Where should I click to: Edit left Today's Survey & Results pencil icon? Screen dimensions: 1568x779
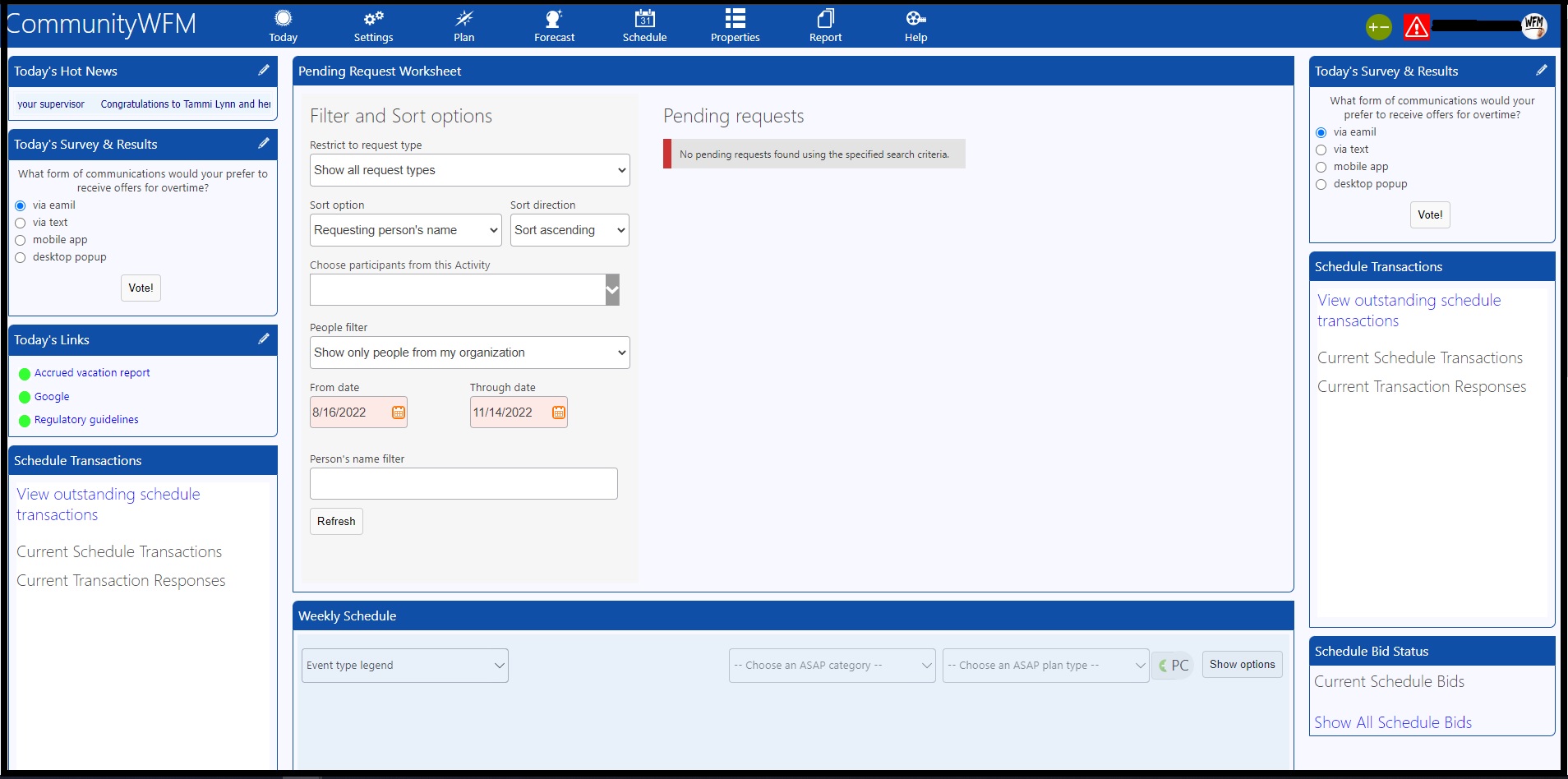[x=264, y=143]
